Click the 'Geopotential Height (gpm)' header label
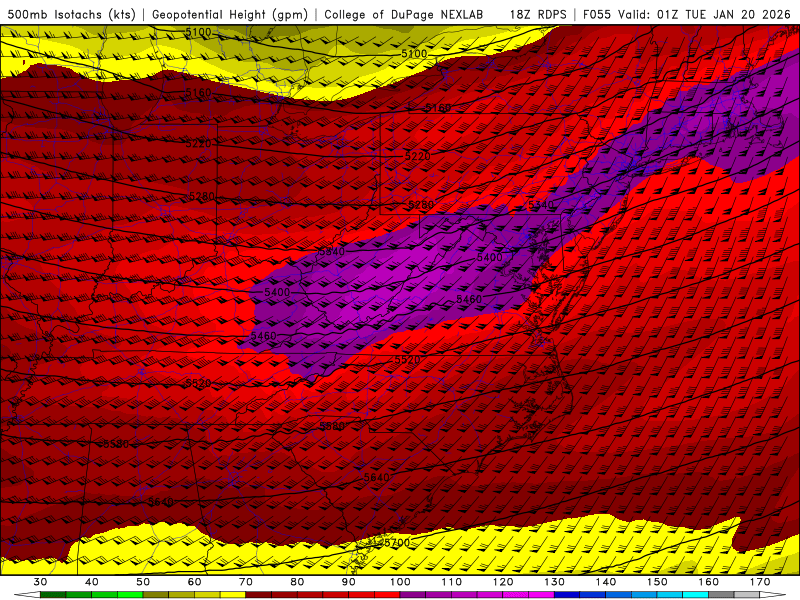800x600 pixels. 232,14
